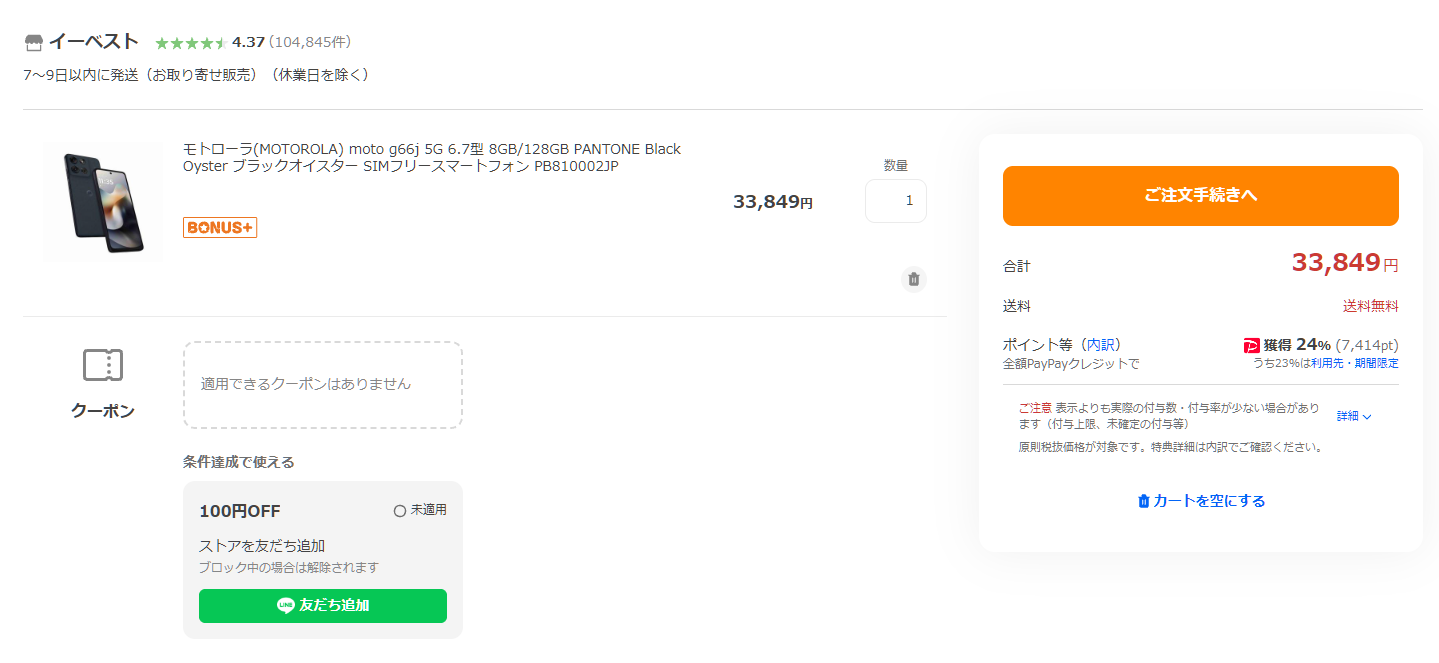Click the 100円OFF coupon title
The height and width of the screenshot is (663, 1439).
tap(240, 511)
